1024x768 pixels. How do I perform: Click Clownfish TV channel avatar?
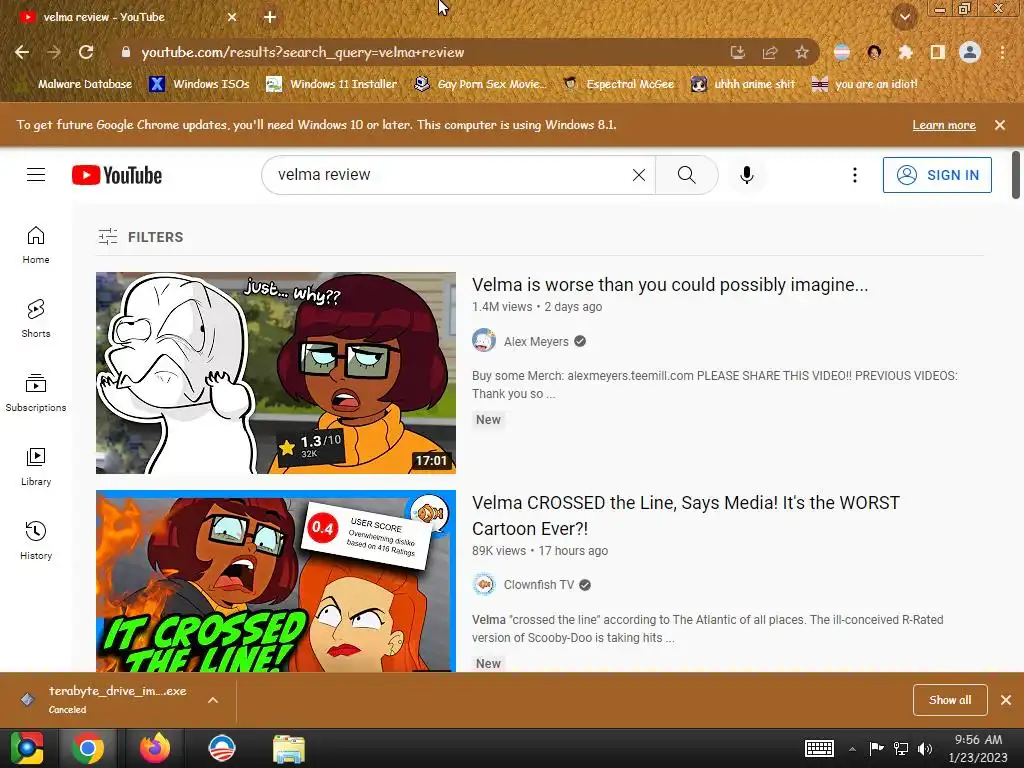tap(484, 584)
